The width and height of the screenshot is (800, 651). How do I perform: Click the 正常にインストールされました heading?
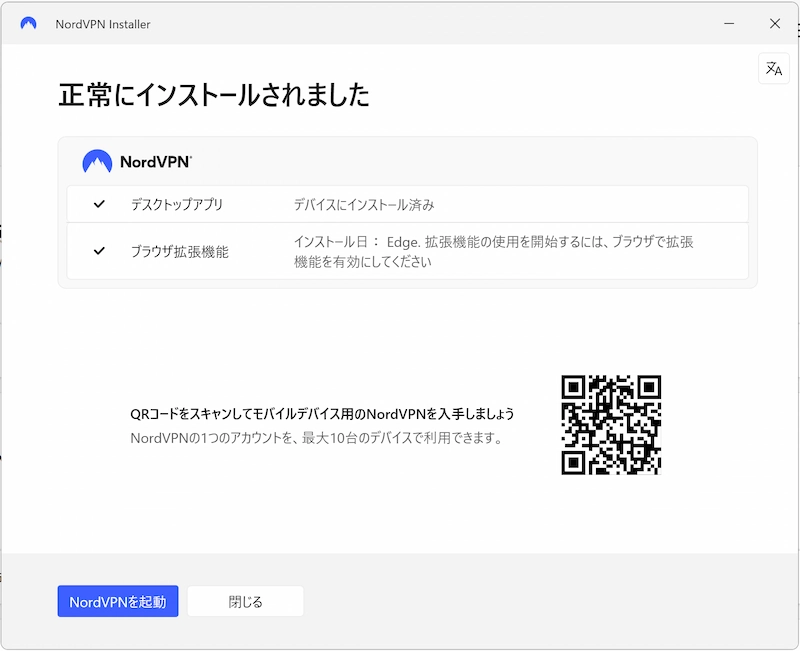click(x=214, y=95)
